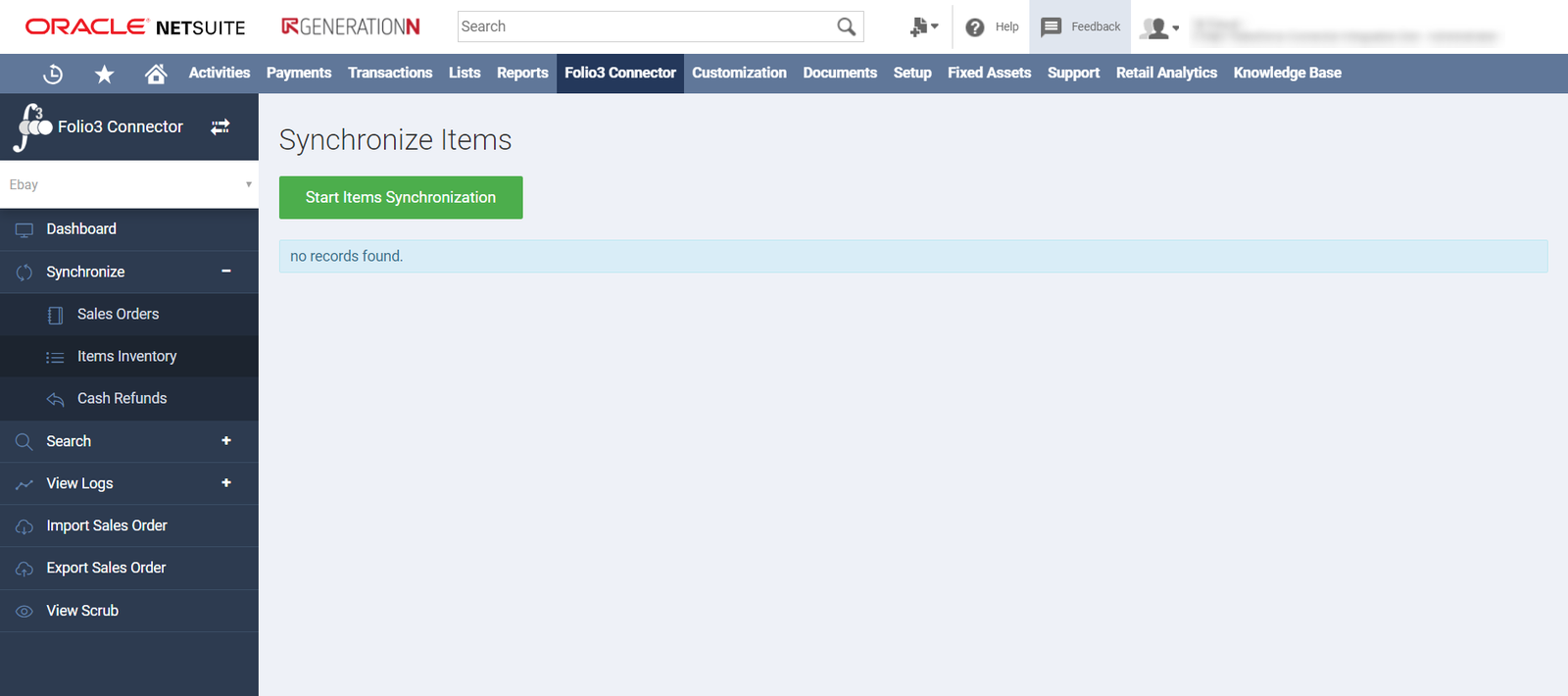
Task: Expand the View Logs section plus
Action: point(226,483)
